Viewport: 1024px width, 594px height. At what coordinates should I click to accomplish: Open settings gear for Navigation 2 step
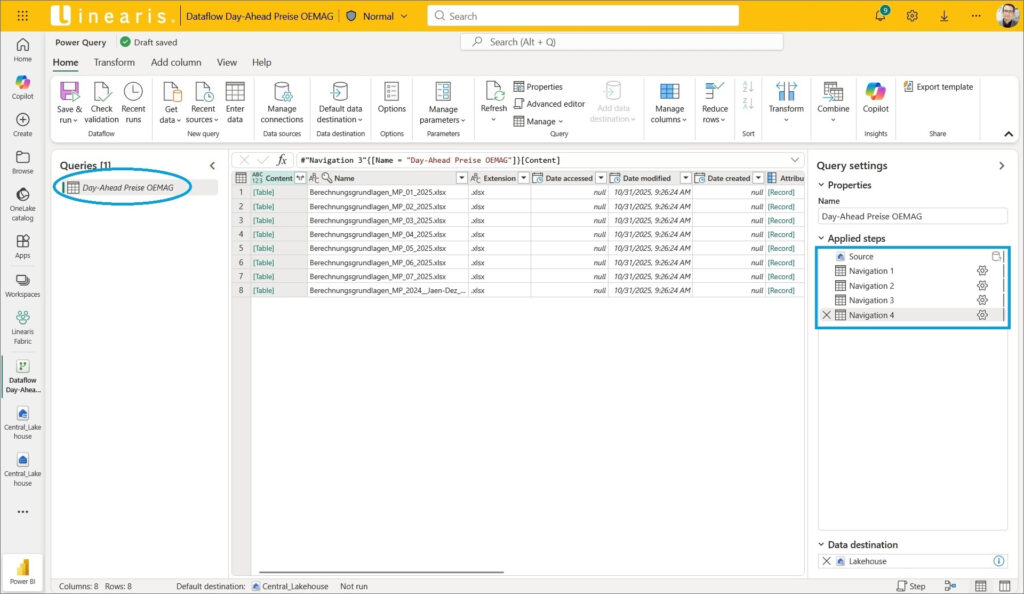click(x=982, y=286)
